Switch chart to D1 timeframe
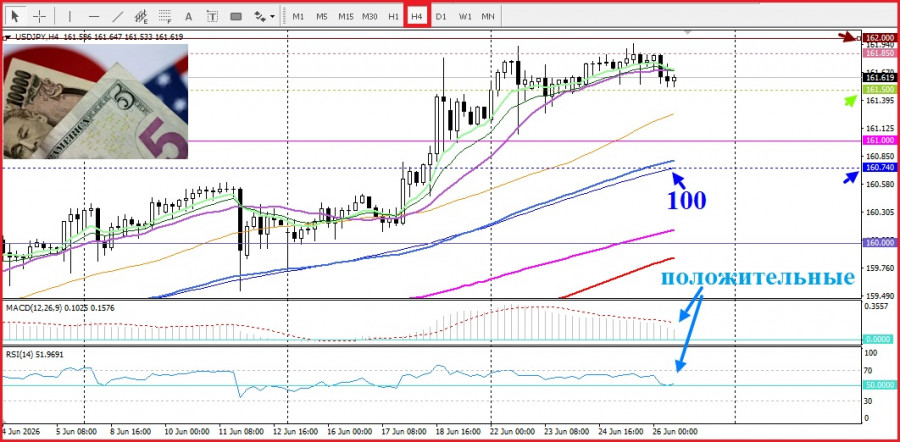 [x=441, y=17]
